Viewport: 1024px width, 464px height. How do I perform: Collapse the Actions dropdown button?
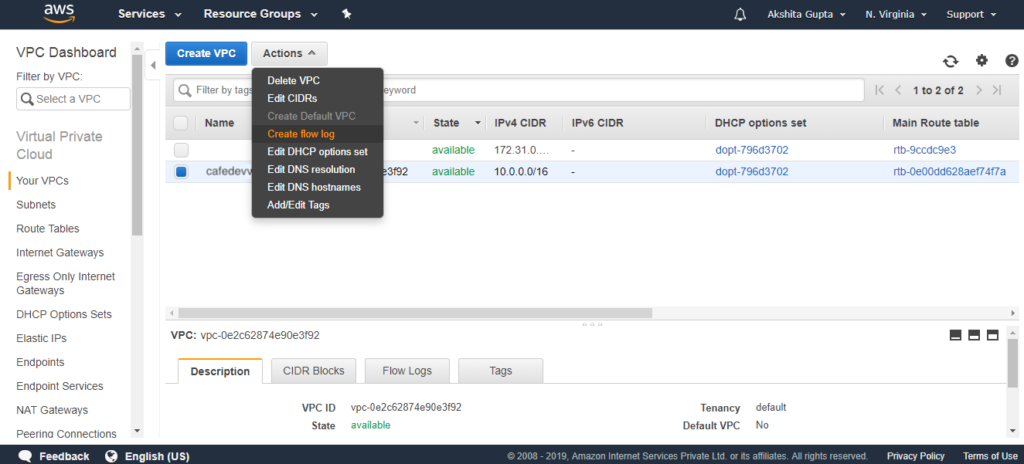click(x=289, y=54)
